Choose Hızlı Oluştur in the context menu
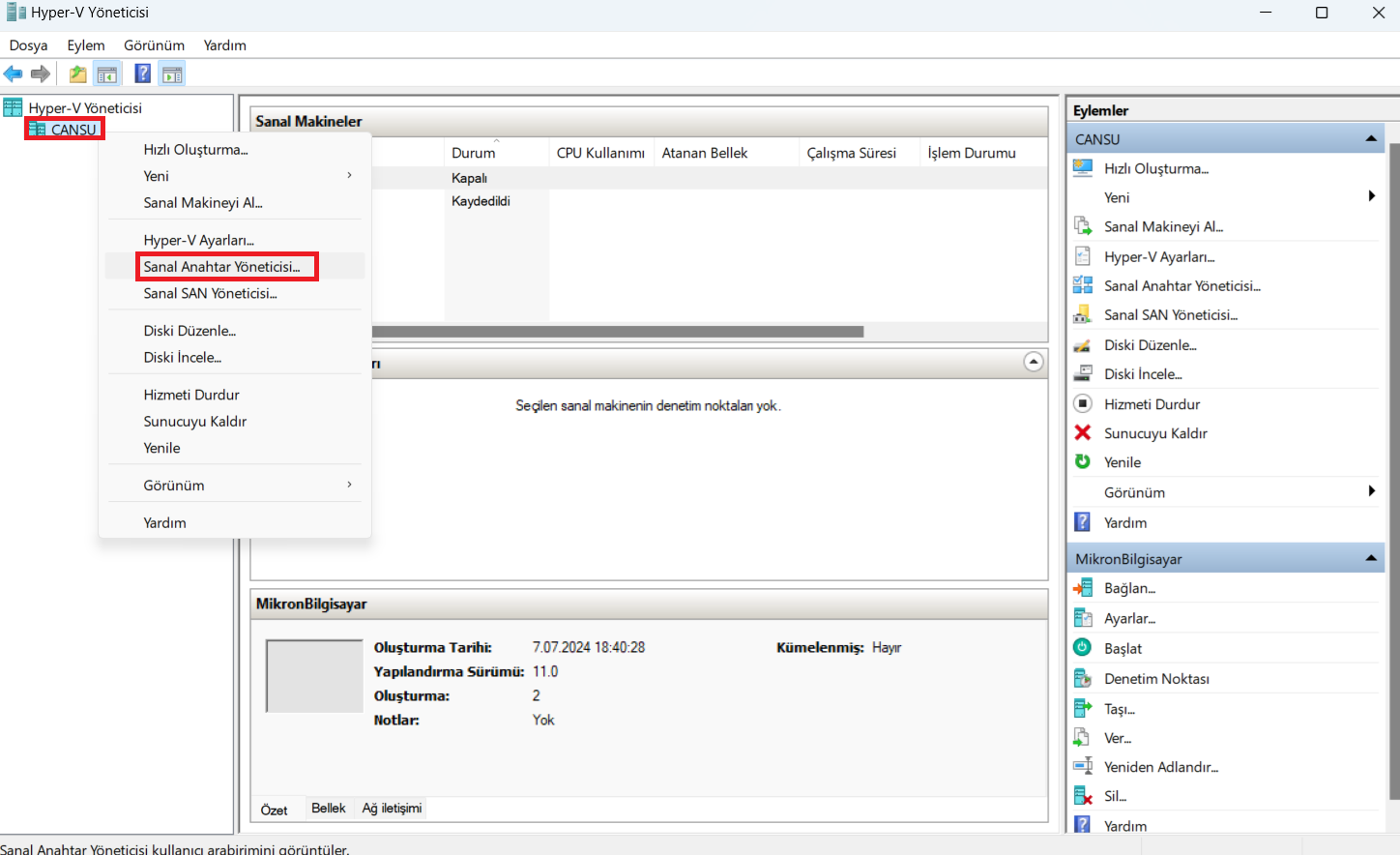Viewport: 1400px width, 855px height. [x=235, y=149]
